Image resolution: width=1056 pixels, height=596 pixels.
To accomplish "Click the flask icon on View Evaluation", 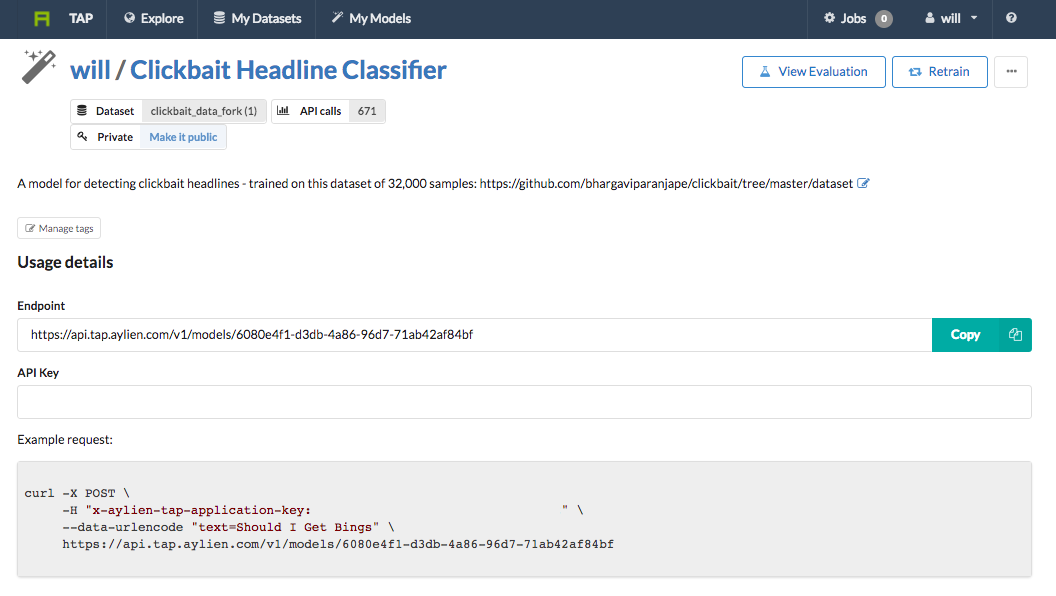I will [765, 71].
